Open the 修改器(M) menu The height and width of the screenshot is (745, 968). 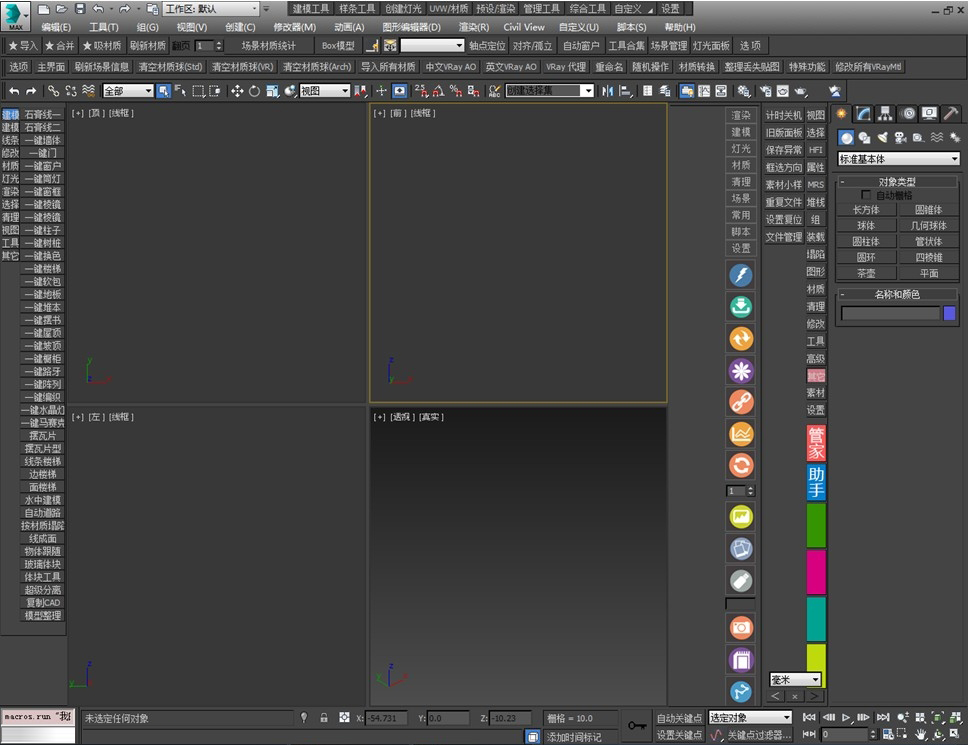coord(294,27)
